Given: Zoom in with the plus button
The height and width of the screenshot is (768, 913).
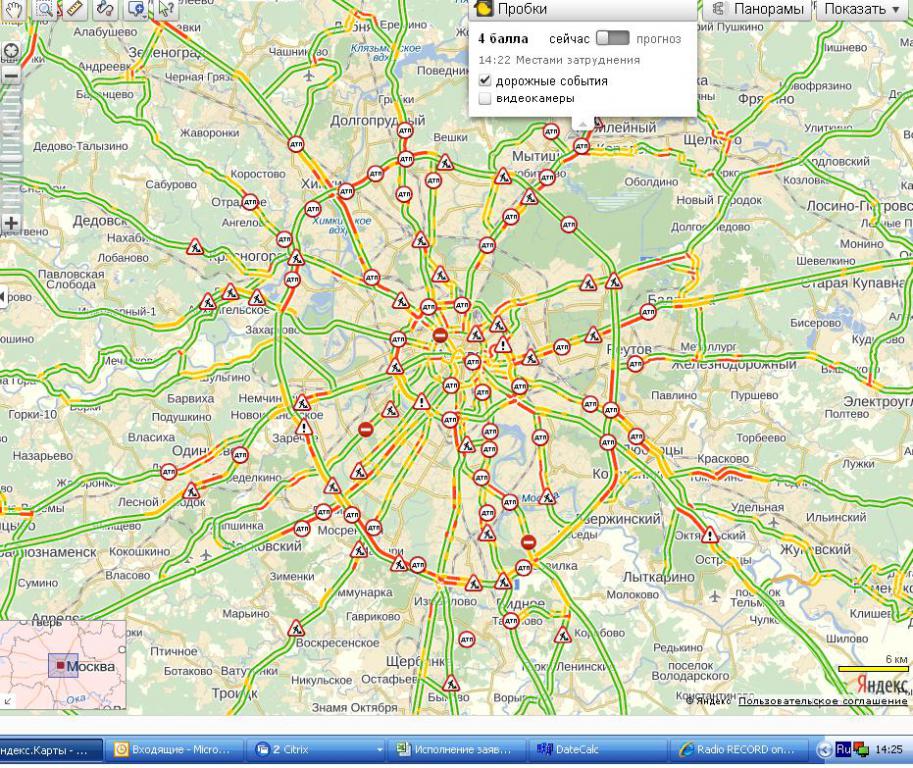Looking at the screenshot, I should pos(11,222).
